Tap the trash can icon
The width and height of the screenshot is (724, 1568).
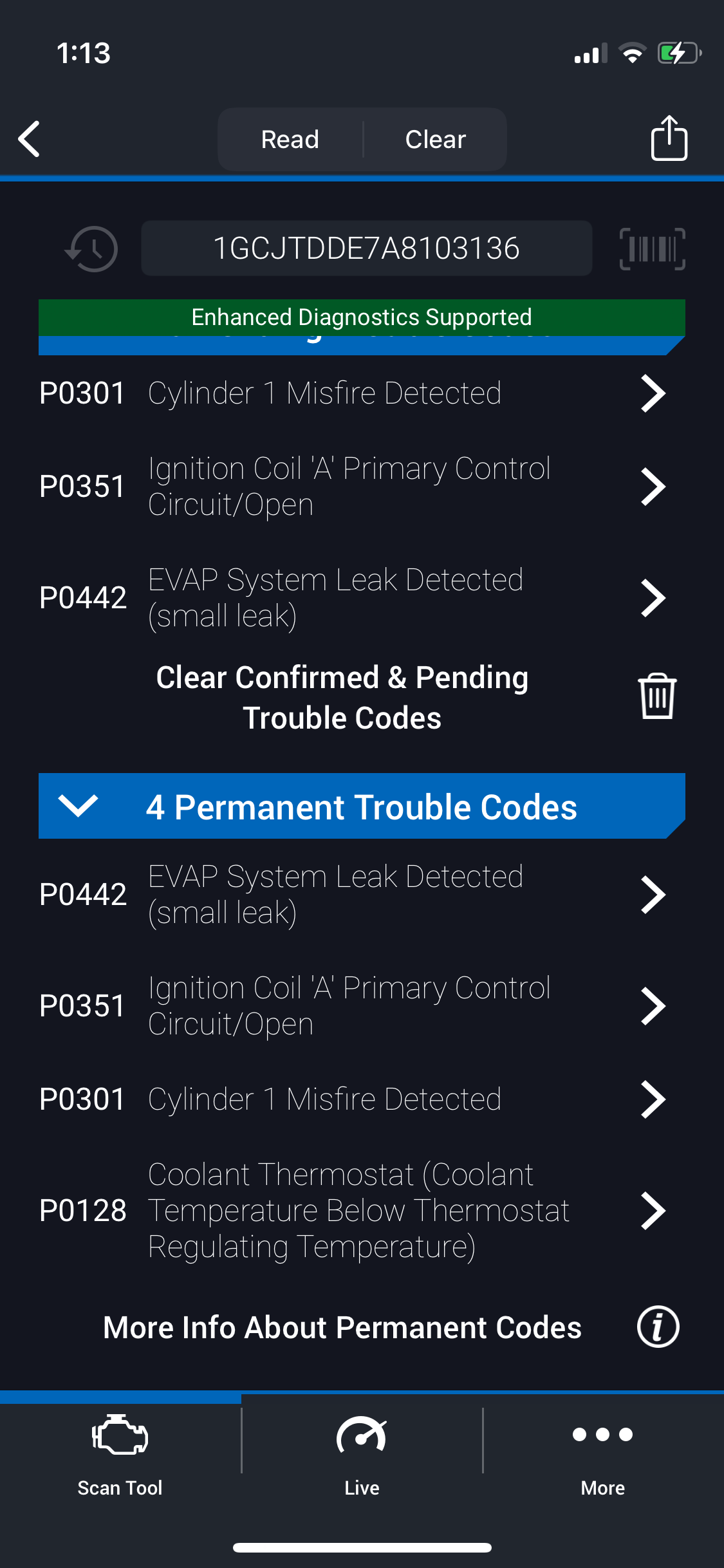(657, 696)
